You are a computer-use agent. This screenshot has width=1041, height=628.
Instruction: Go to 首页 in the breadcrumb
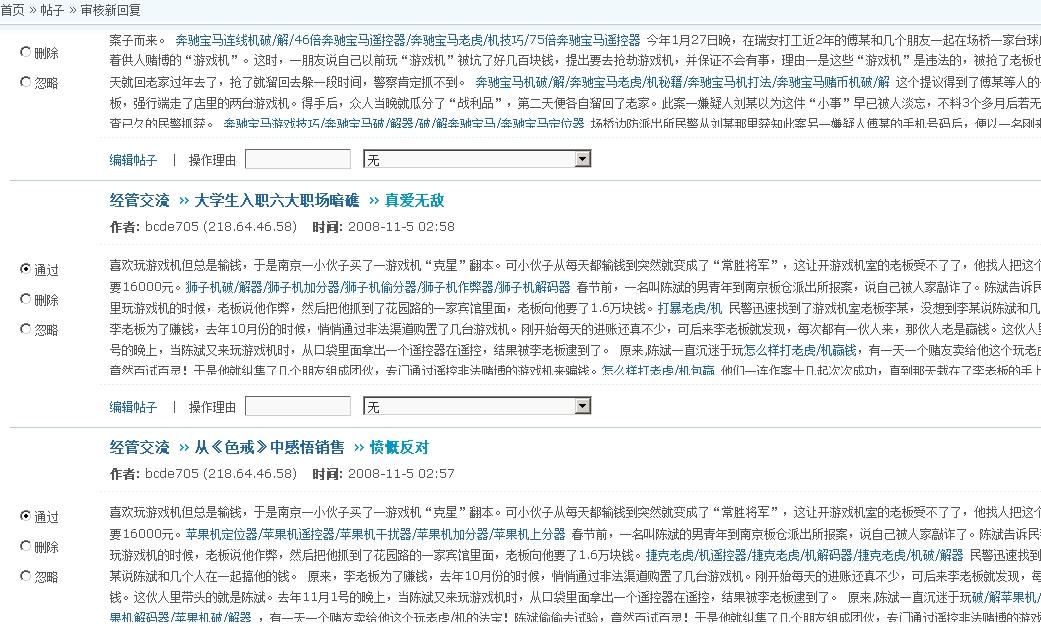(12, 10)
